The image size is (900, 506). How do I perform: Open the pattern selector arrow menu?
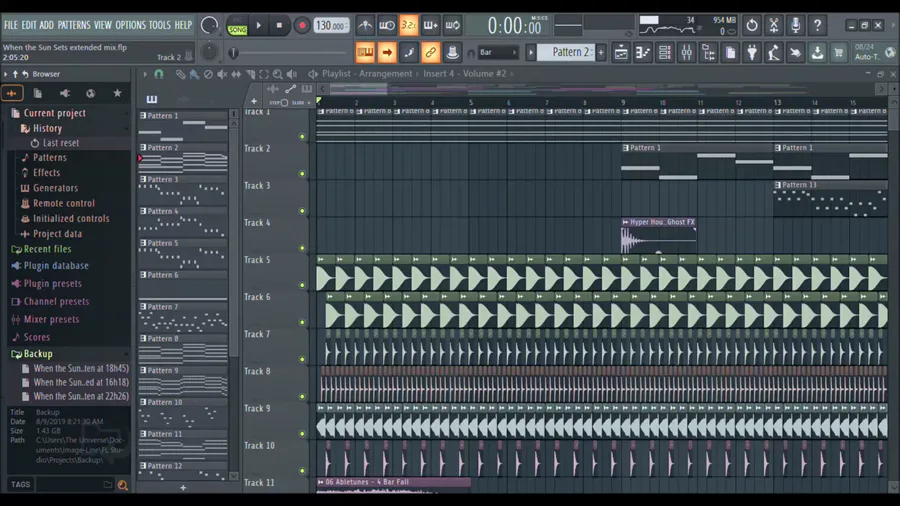point(531,53)
